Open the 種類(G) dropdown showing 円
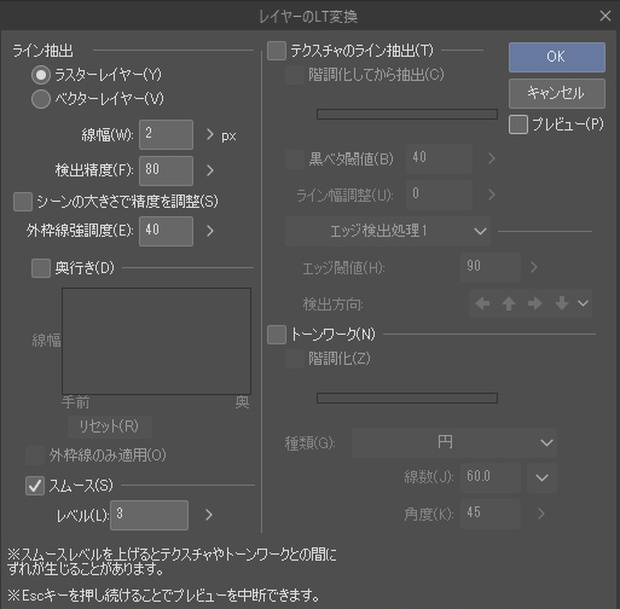Screen dimensions: 620x609 [x=454, y=443]
